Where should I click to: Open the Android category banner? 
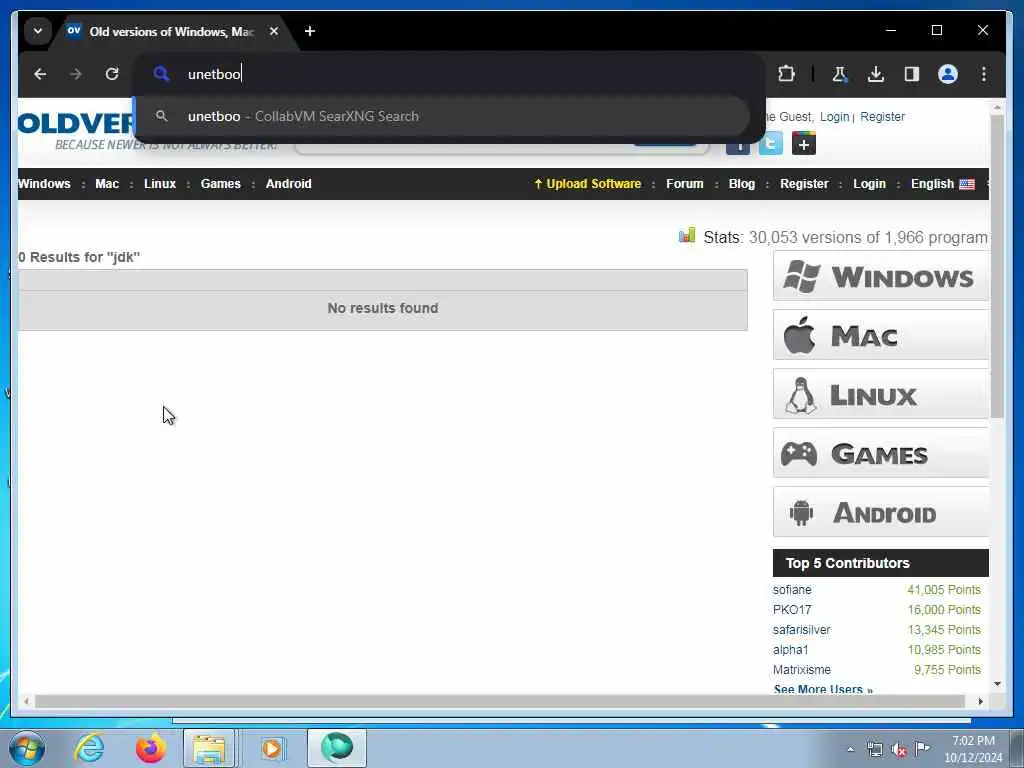click(x=880, y=512)
